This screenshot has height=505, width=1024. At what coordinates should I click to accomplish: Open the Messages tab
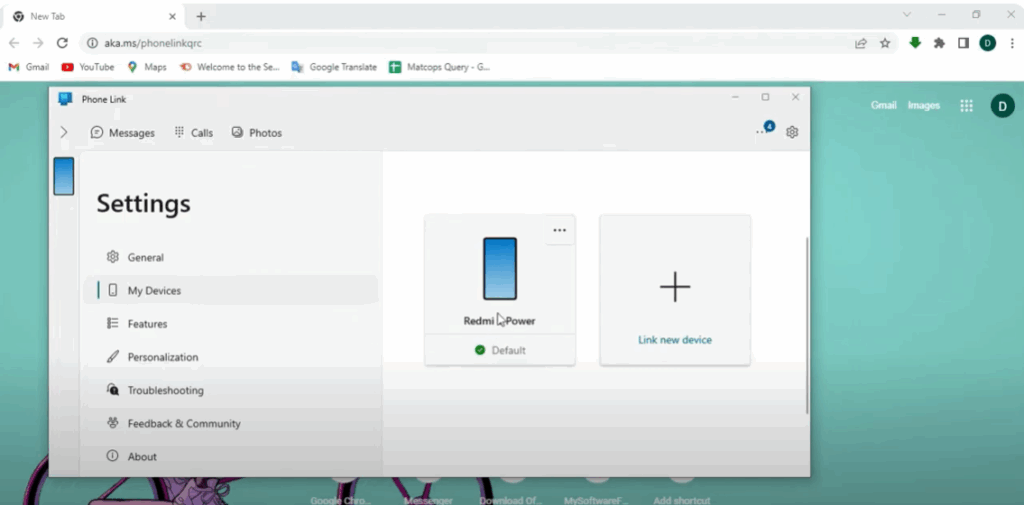(x=123, y=133)
